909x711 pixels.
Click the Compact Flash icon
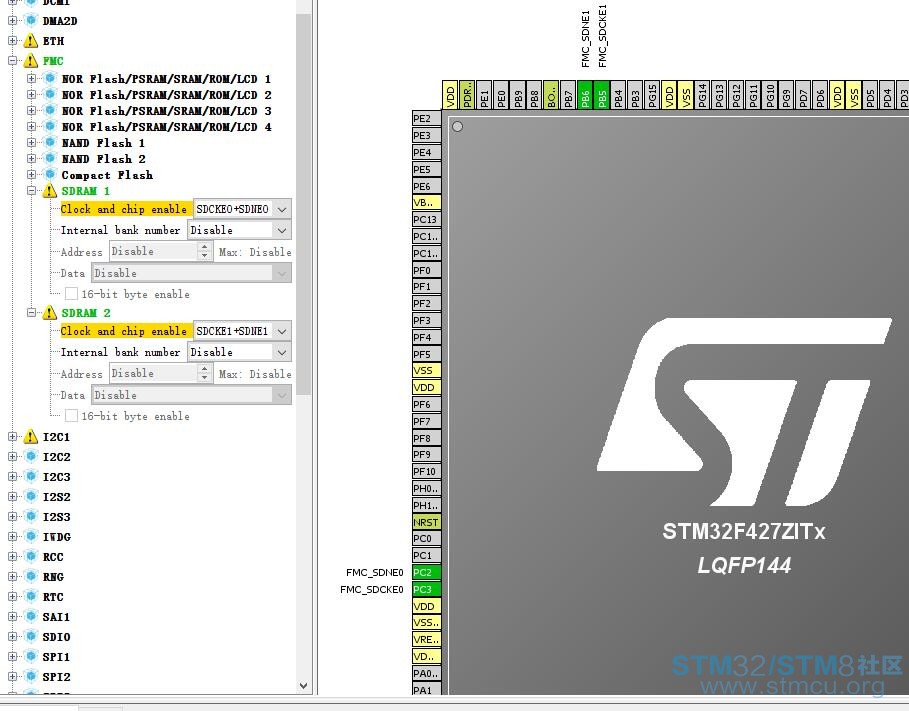tap(50, 175)
